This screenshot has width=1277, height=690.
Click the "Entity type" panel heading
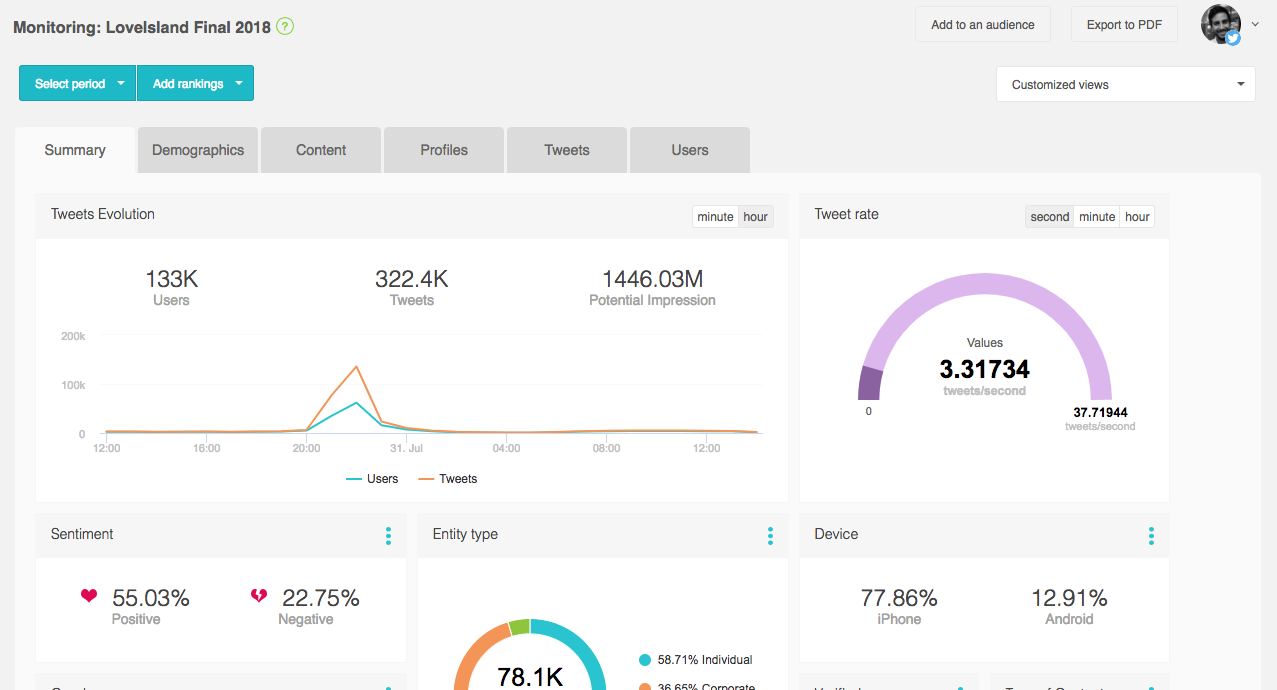click(465, 534)
